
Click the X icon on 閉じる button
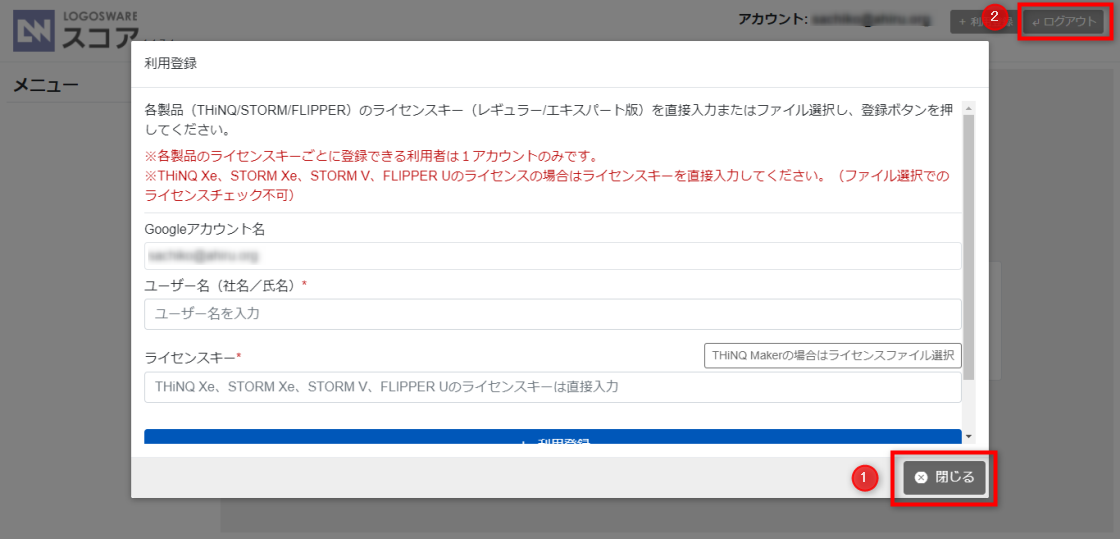pyautogui.click(x=921, y=478)
